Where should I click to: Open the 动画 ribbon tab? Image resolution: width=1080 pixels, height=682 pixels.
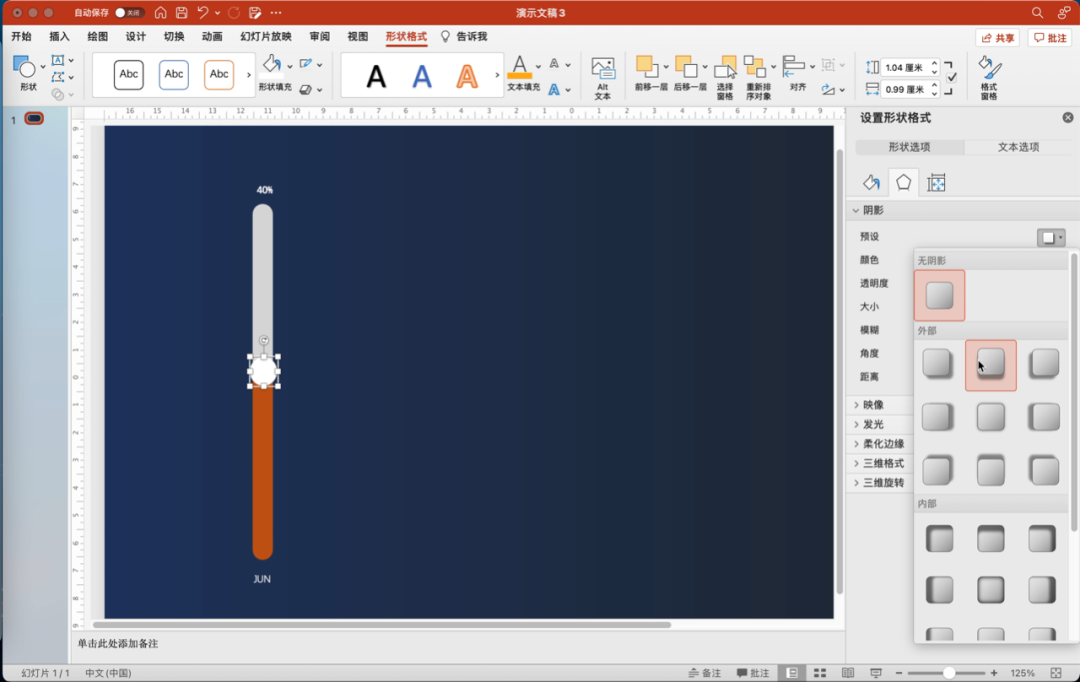tap(212, 36)
